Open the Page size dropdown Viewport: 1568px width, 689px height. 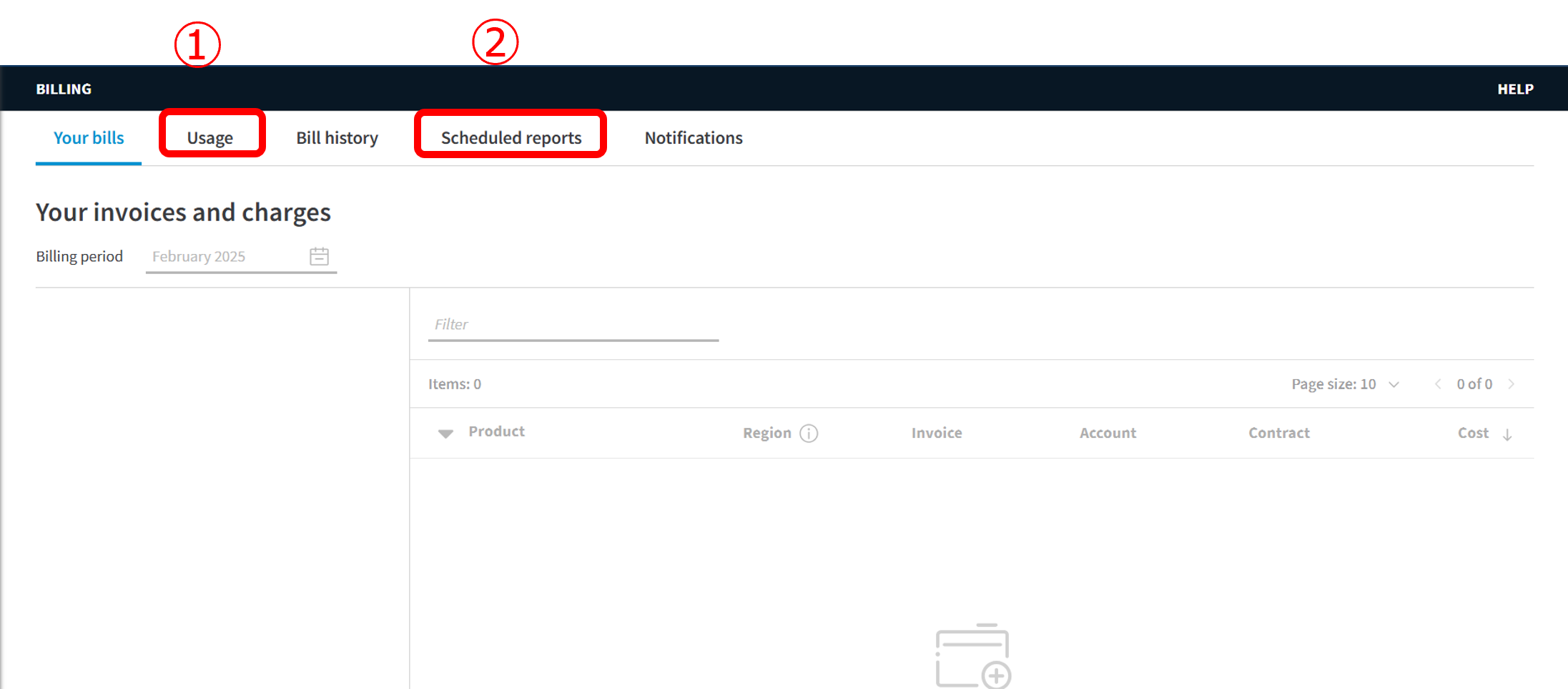pyautogui.click(x=1345, y=384)
